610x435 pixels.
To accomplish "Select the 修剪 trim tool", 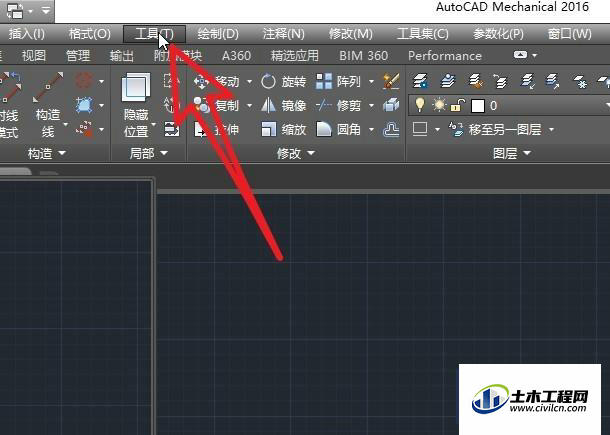I will 338,105.
